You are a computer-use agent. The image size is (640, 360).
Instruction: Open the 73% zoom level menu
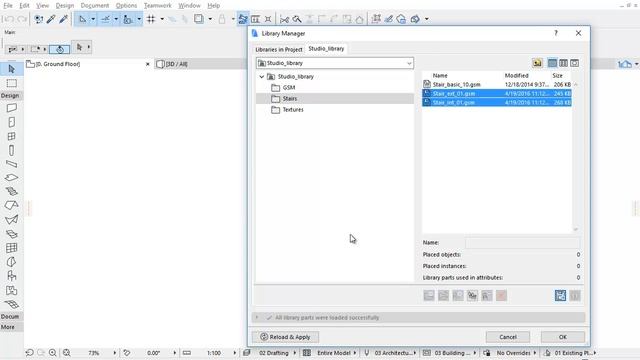[93, 353]
